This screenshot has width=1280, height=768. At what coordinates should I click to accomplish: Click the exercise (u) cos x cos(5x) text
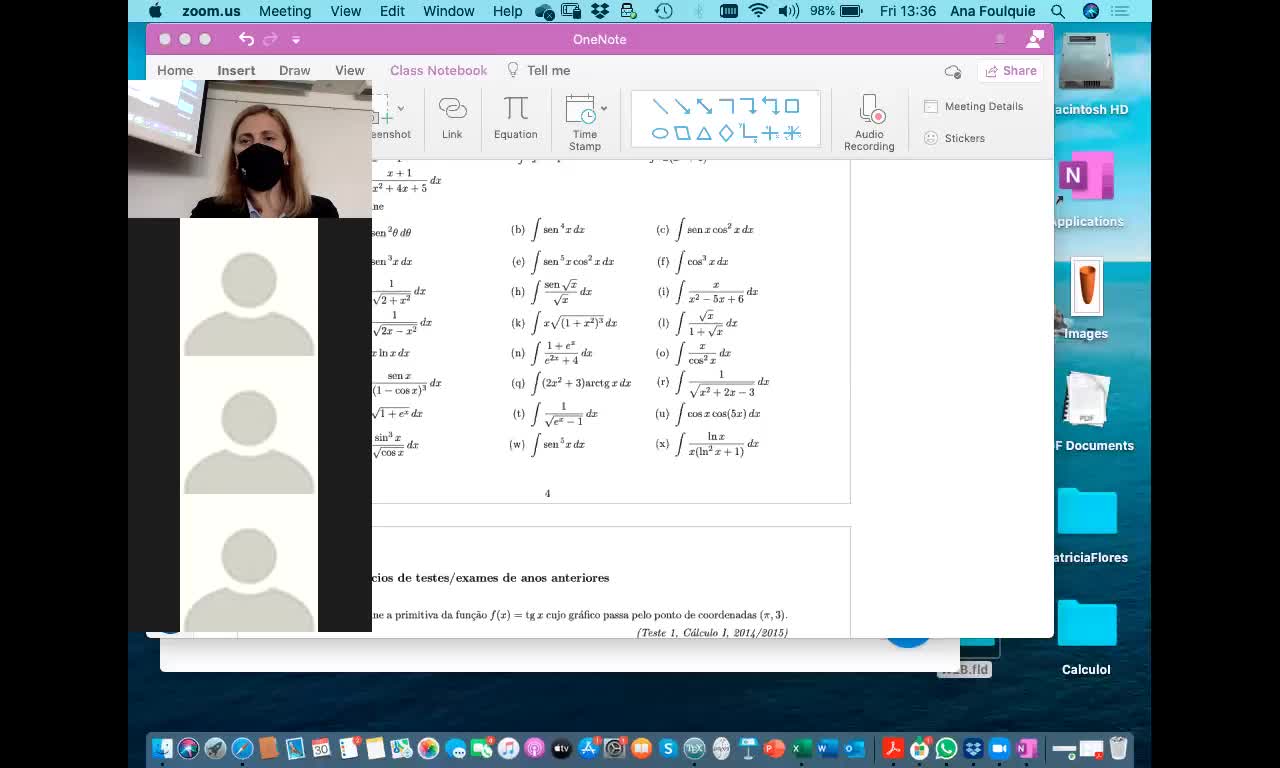tap(708, 413)
